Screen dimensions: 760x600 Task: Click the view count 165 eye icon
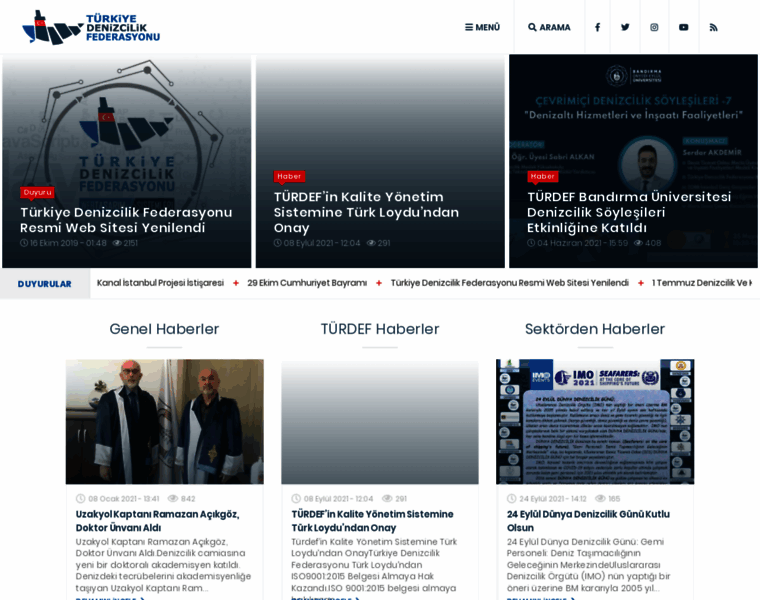(600, 499)
